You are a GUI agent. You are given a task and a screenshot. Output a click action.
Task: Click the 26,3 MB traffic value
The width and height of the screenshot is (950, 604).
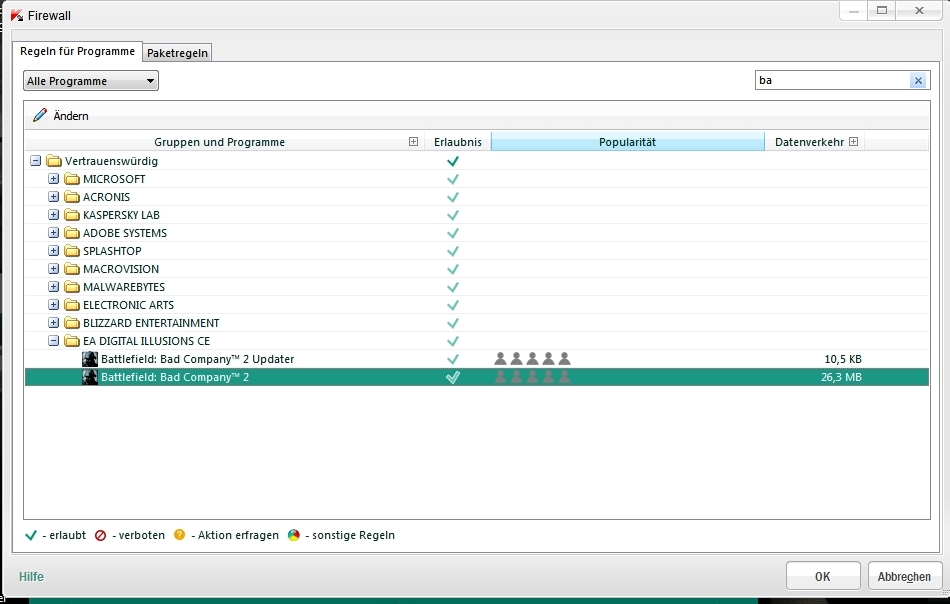(841, 377)
